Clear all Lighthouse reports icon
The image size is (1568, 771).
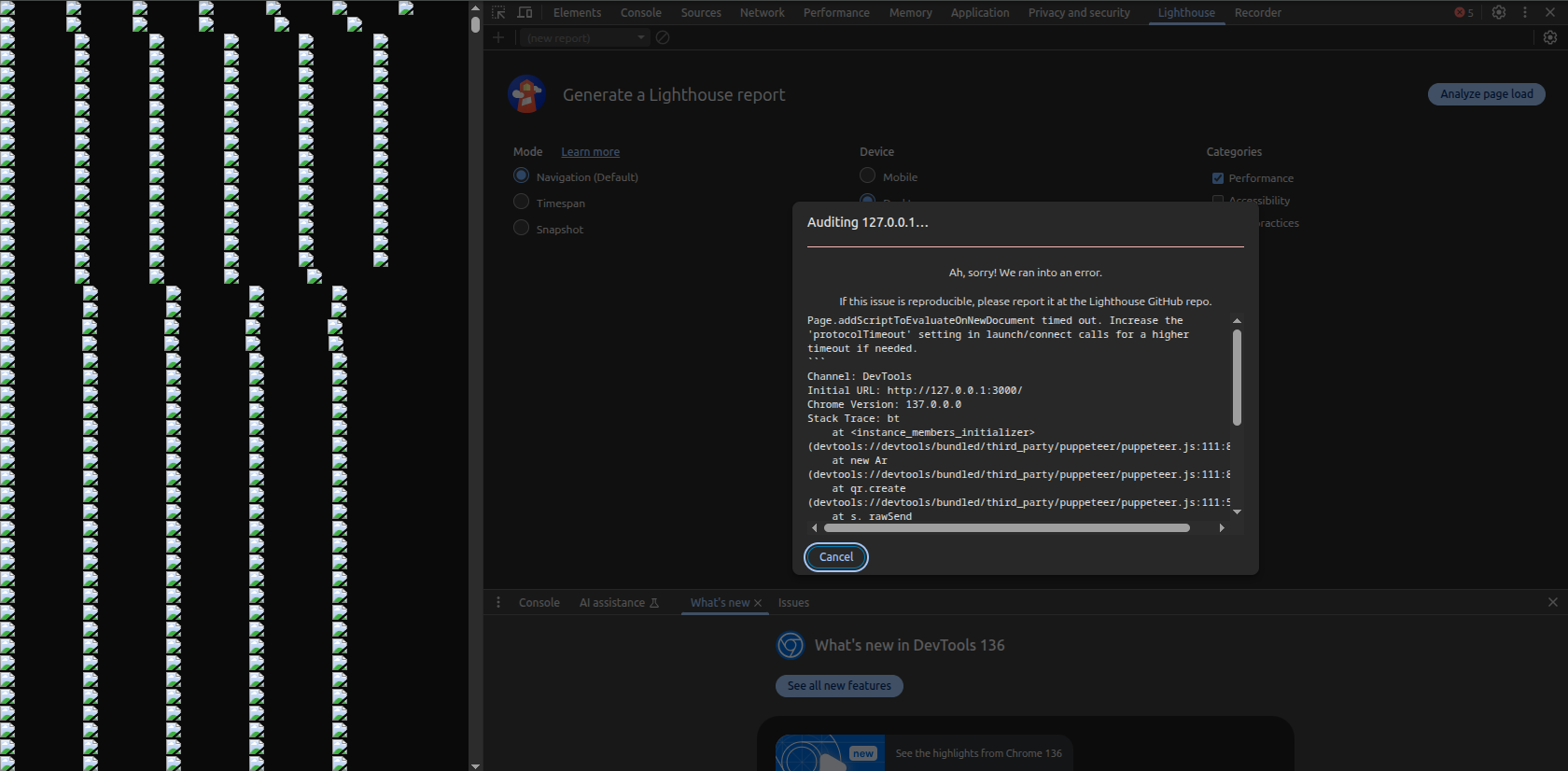tap(663, 37)
